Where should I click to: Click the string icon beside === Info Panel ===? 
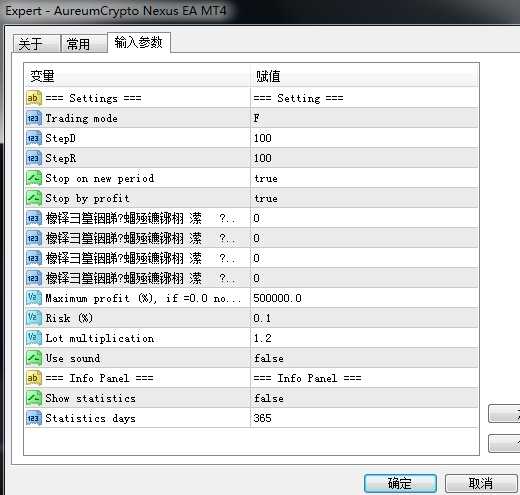(34, 378)
